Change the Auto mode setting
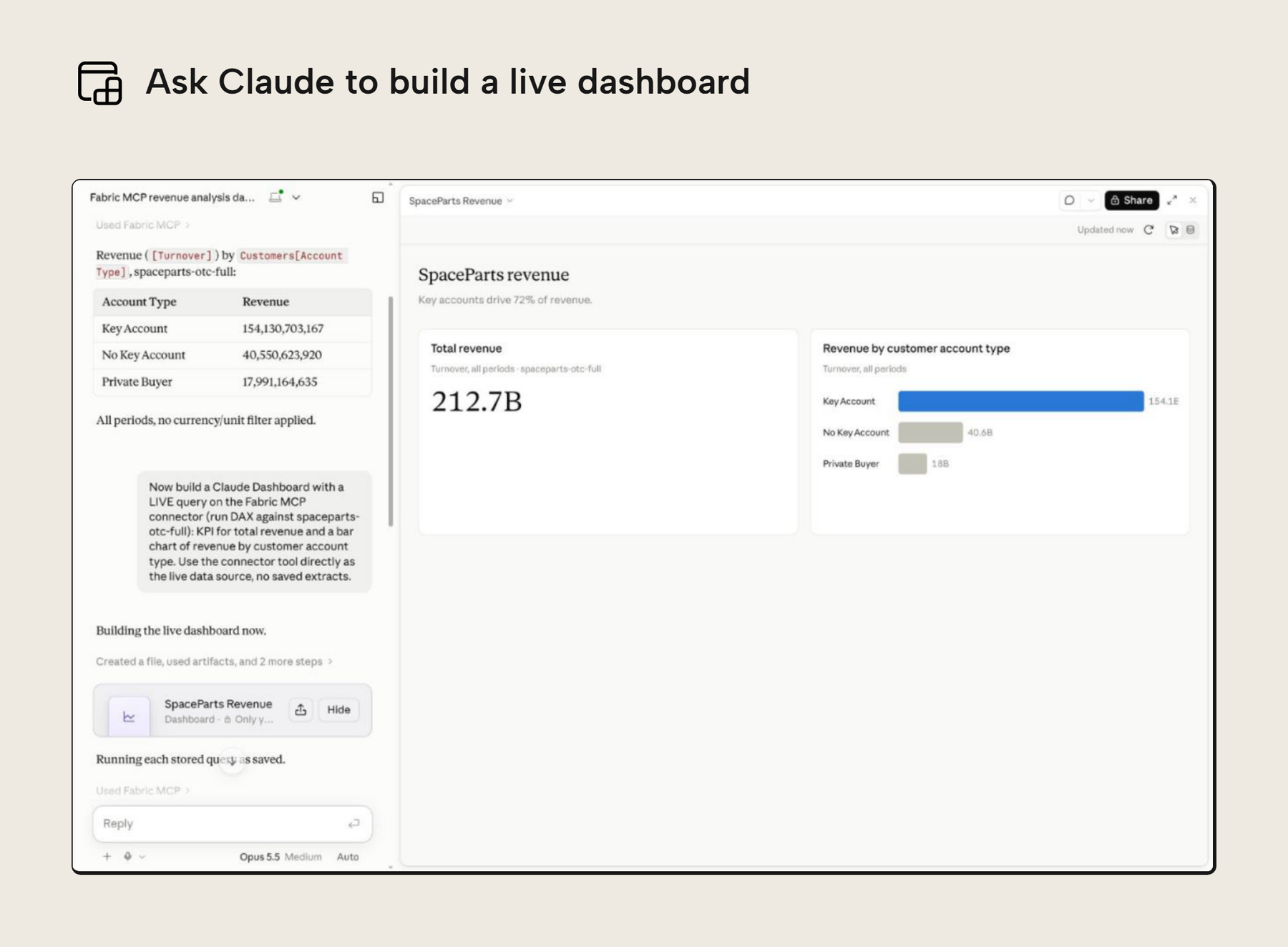Viewport: 1288px width, 947px height. (x=348, y=857)
